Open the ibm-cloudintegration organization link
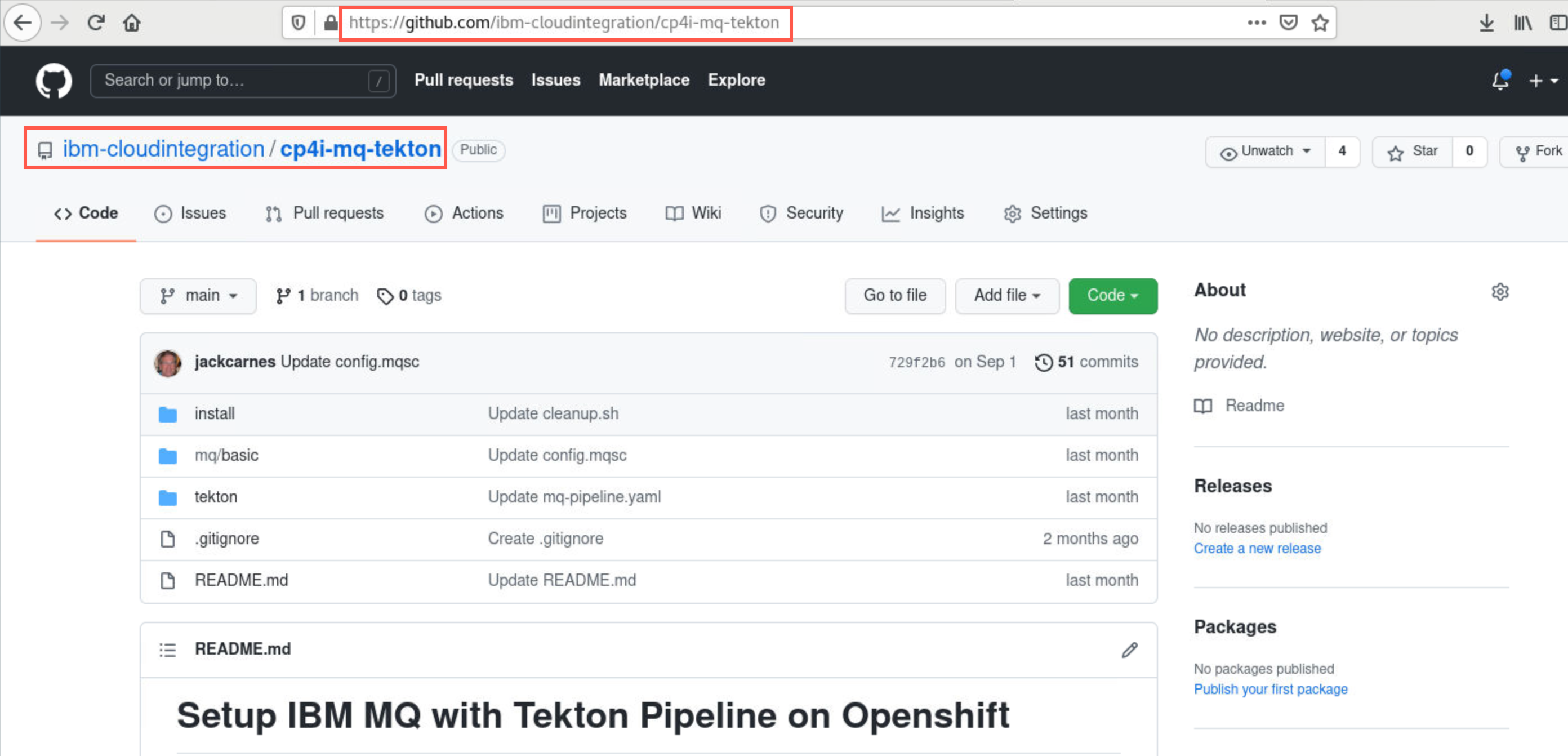This screenshot has width=1568, height=756. coord(163,149)
